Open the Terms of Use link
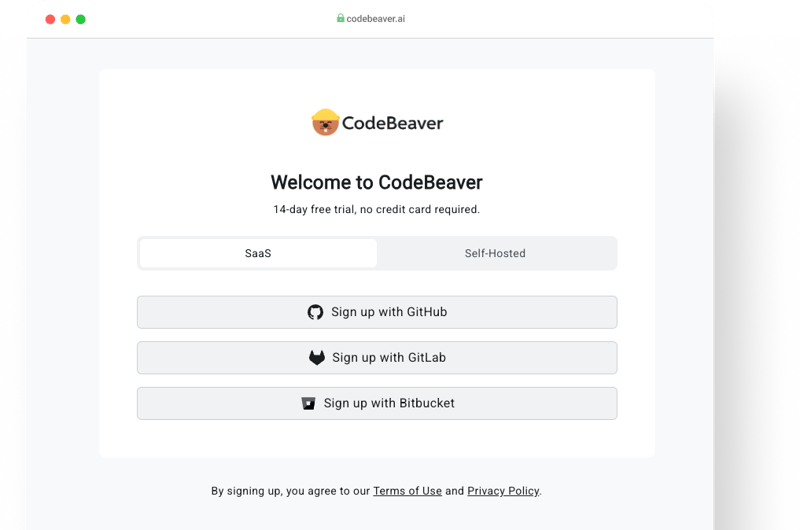Viewport: 800px width, 530px height. point(407,491)
